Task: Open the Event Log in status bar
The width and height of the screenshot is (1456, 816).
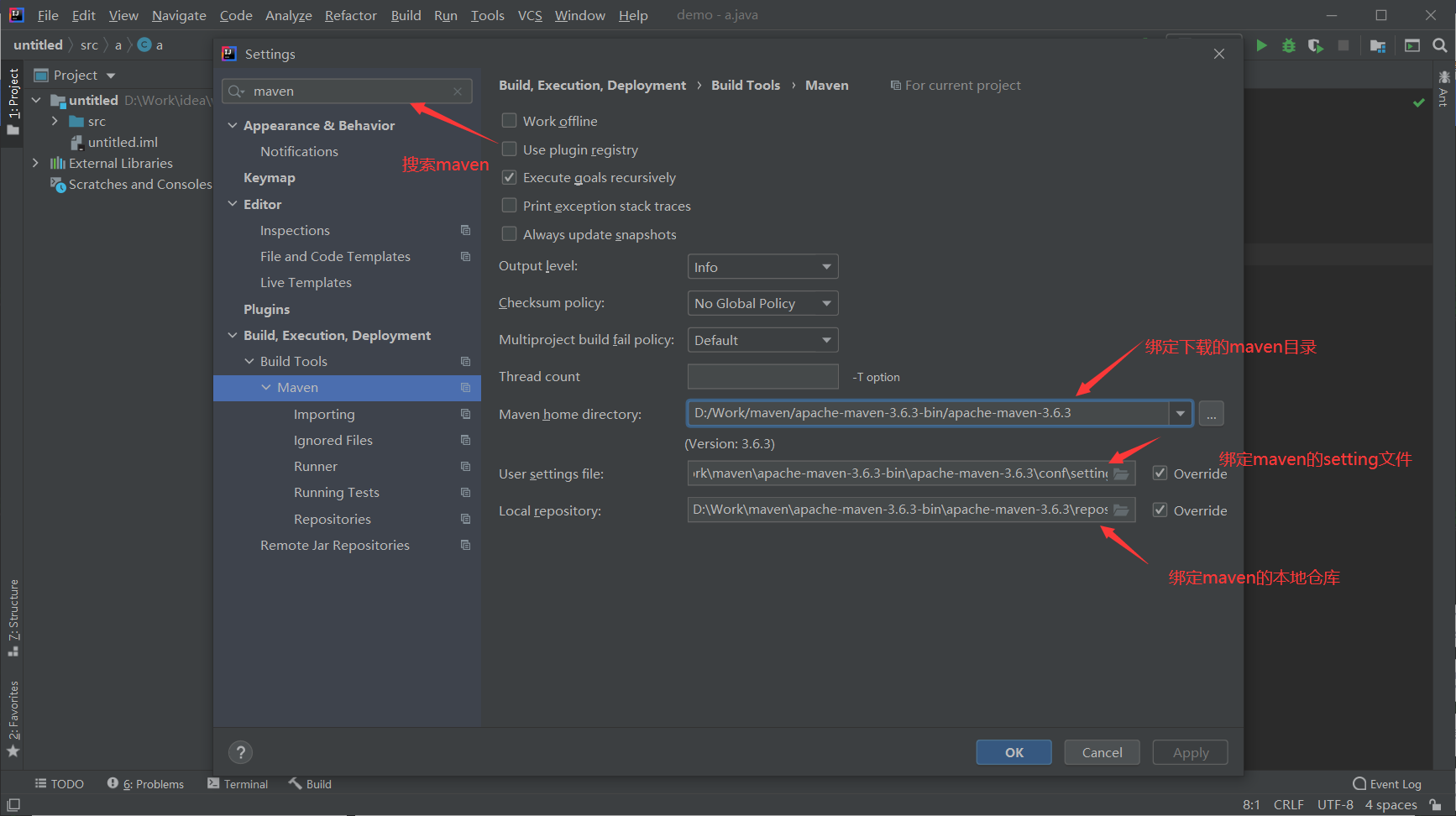Action: click(1387, 784)
